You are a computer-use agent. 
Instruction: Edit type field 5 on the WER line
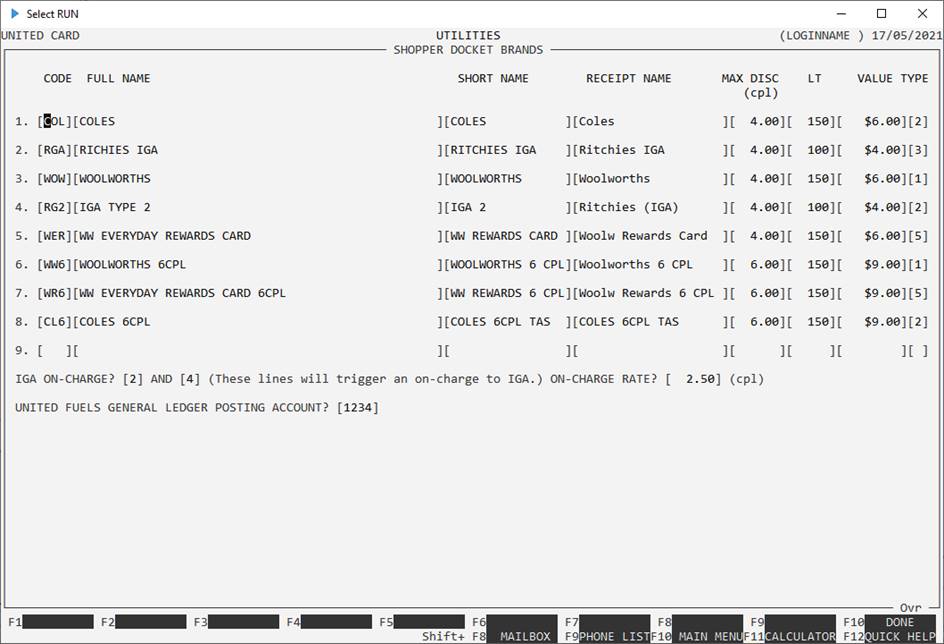click(x=918, y=236)
